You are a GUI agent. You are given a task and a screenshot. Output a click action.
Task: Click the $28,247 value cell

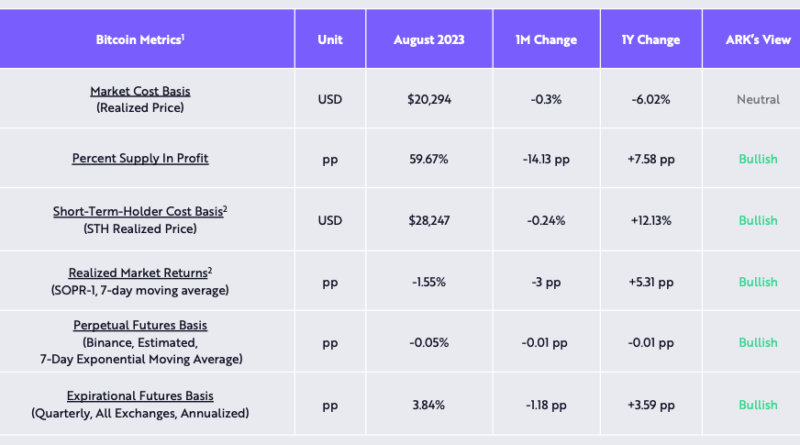428,220
